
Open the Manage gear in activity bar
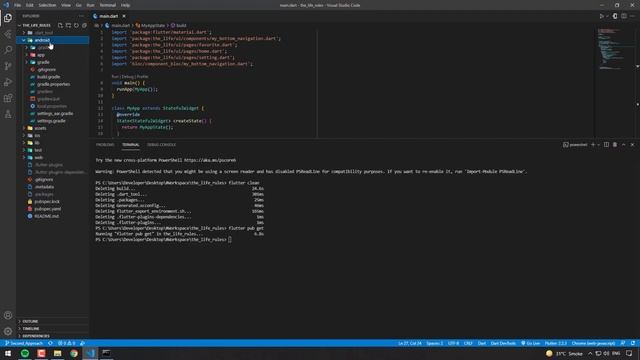8,331
